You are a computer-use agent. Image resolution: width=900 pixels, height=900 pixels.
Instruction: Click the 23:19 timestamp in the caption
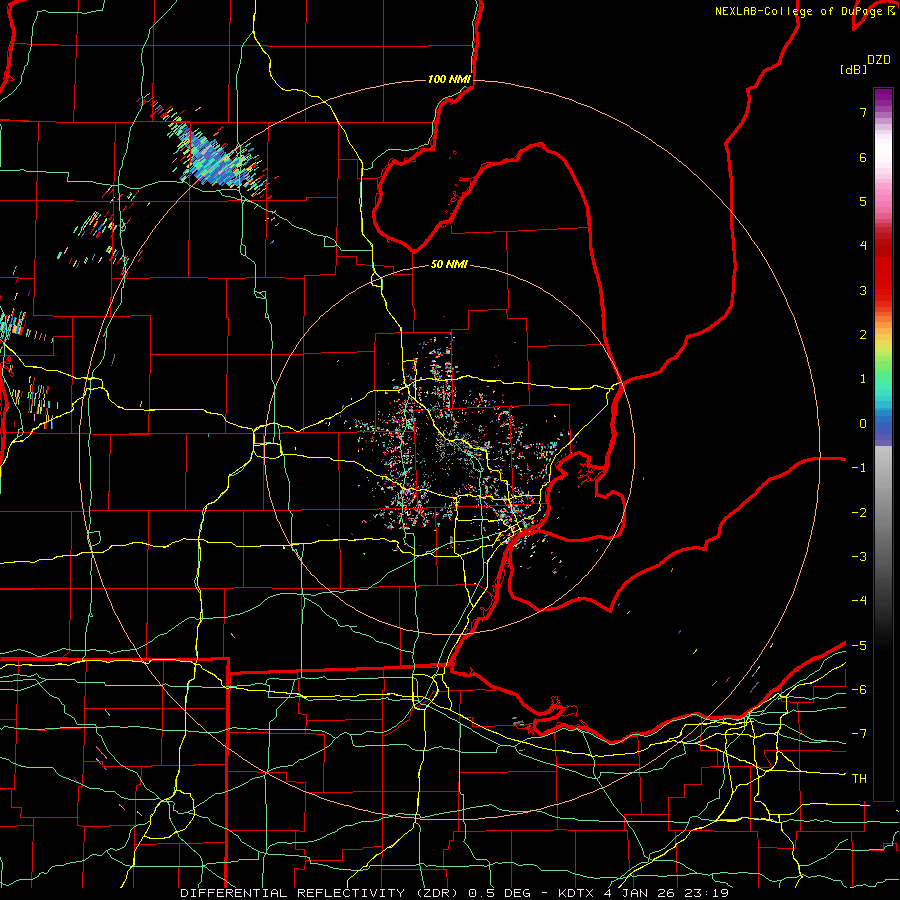tap(705, 893)
